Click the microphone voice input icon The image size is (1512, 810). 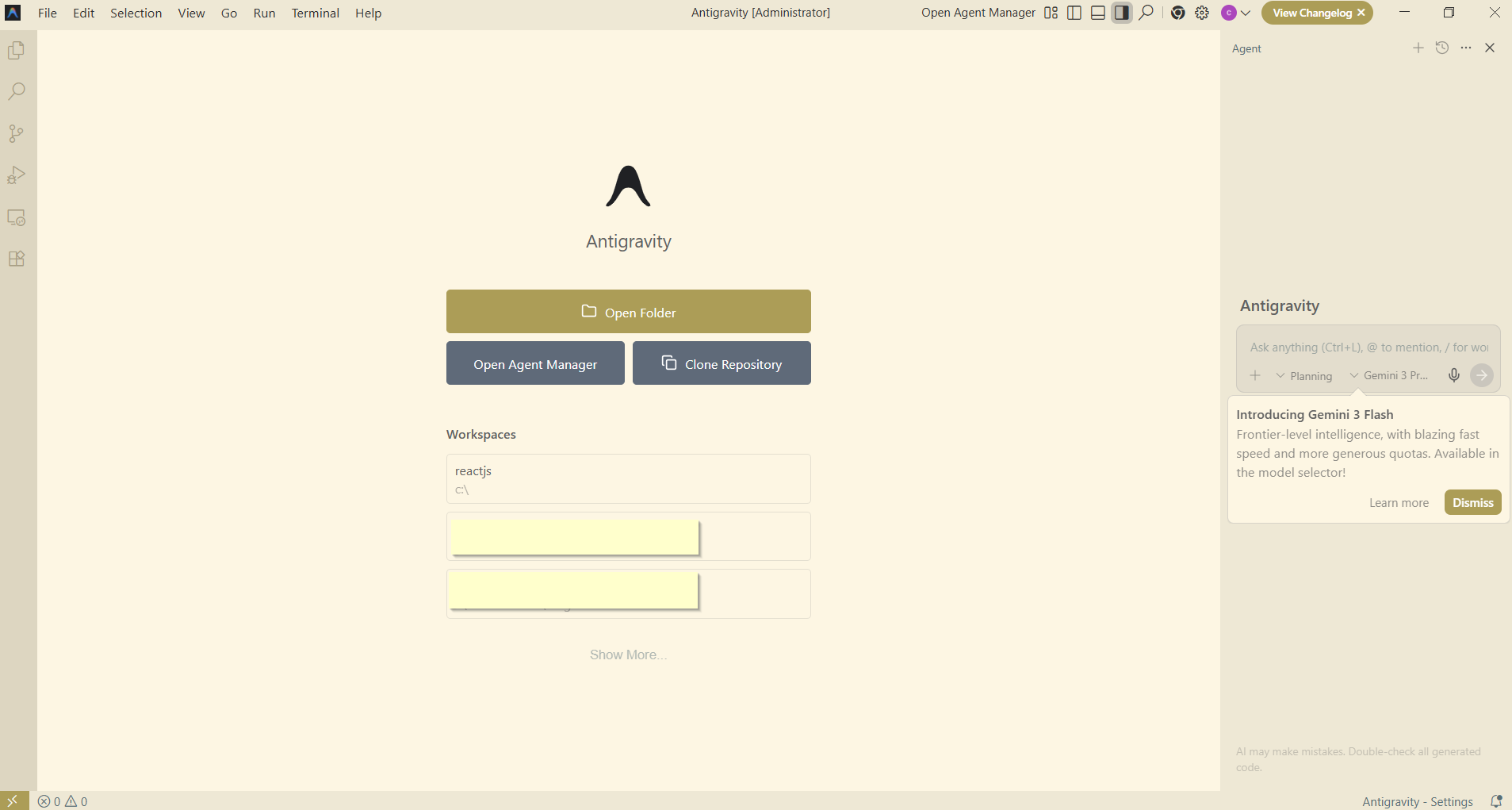(x=1453, y=375)
